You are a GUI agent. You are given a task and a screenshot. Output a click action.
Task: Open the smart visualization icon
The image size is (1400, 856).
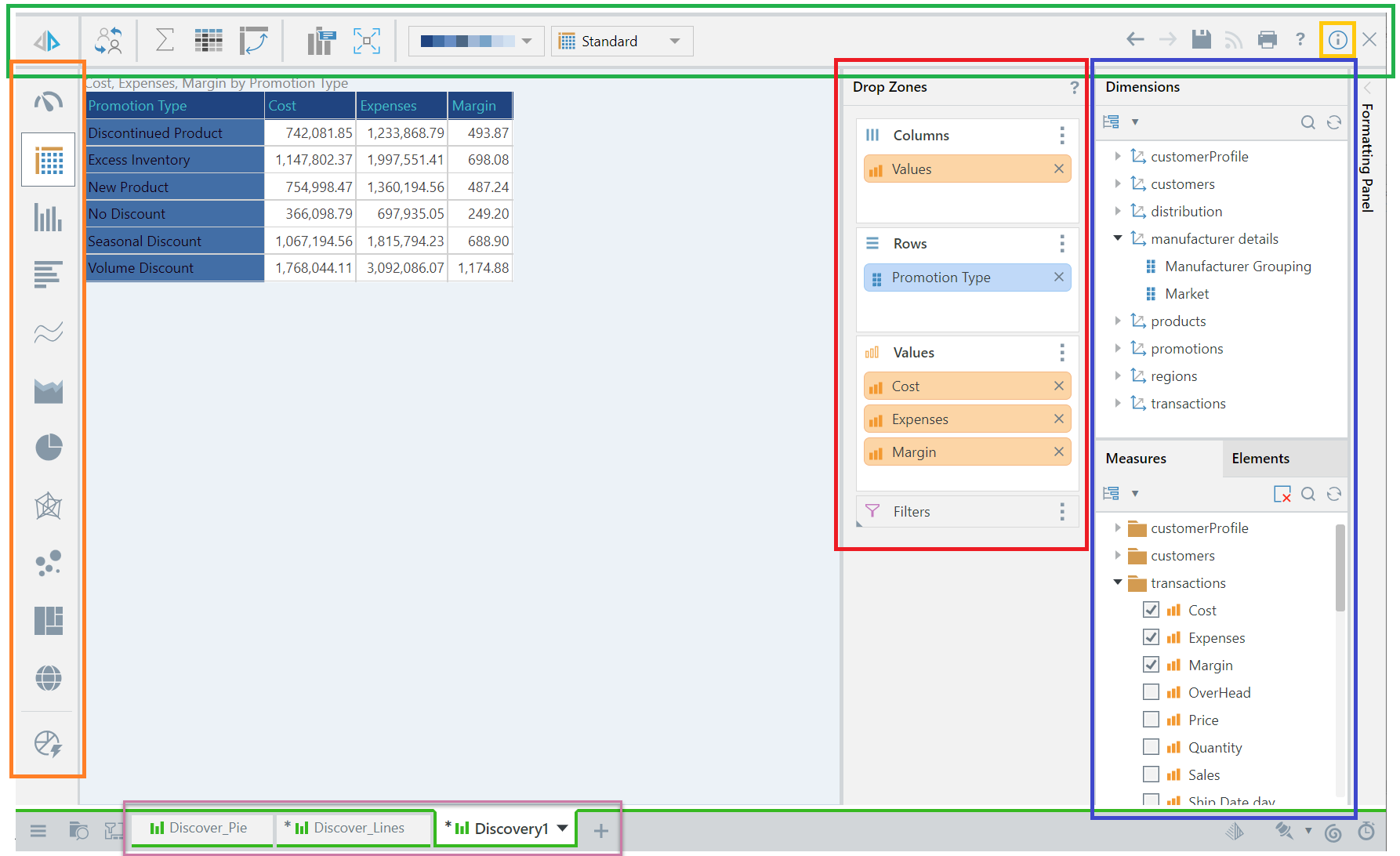tap(48, 743)
